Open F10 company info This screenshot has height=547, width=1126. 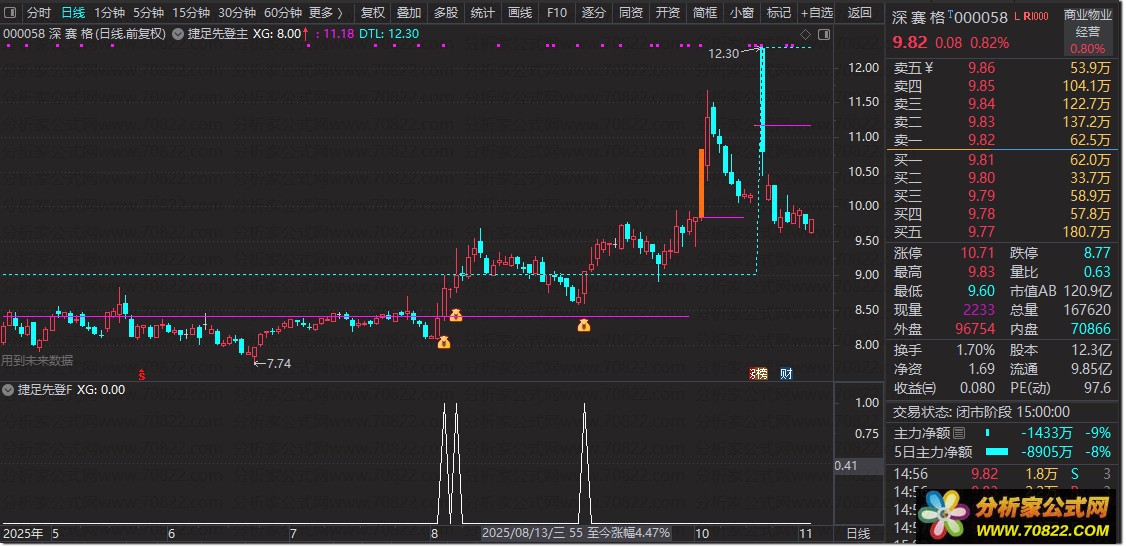pos(557,12)
